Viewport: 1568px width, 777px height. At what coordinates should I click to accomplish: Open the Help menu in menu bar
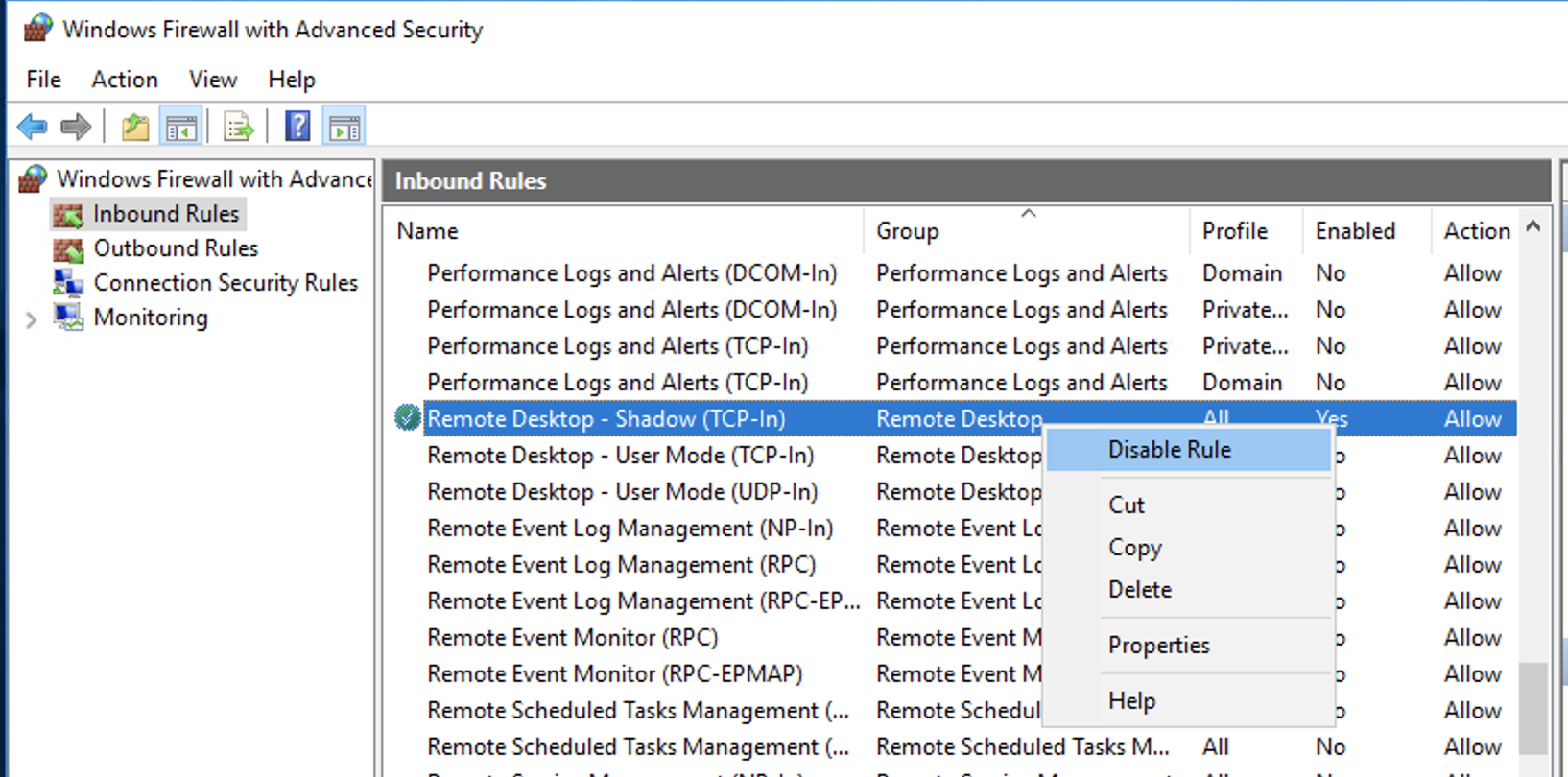point(292,80)
